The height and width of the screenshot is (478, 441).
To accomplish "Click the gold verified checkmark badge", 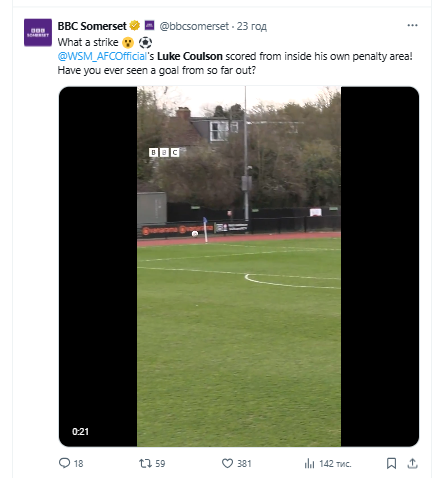I will point(135,25).
